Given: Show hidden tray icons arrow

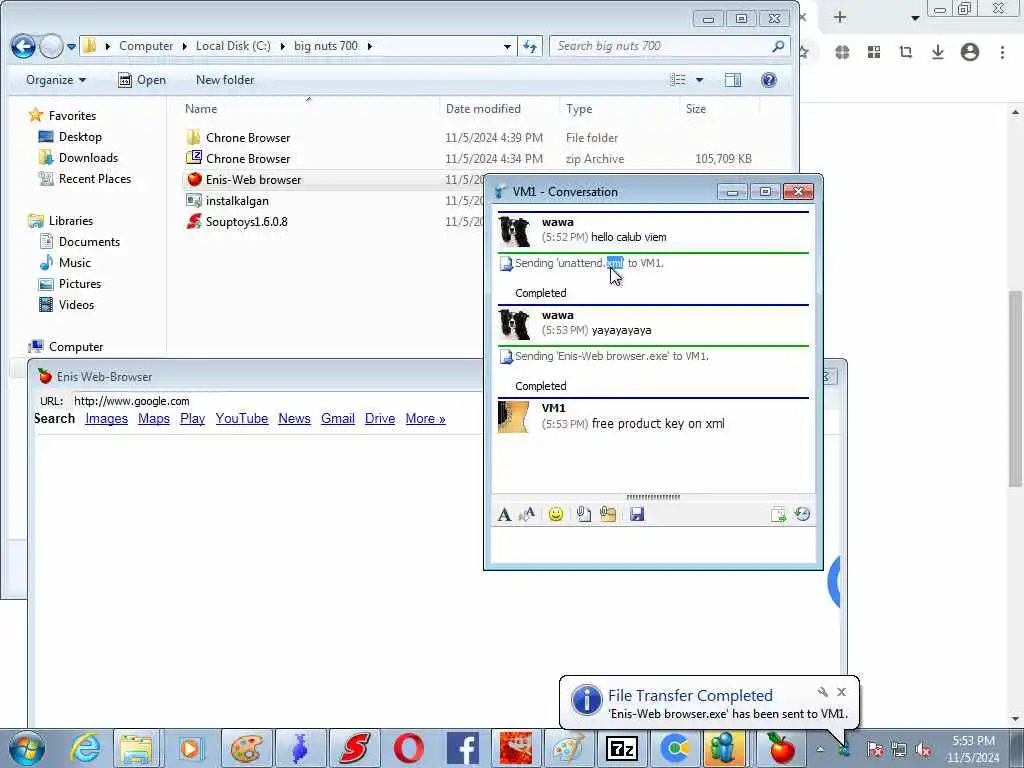Looking at the screenshot, I should click(820, 749).
